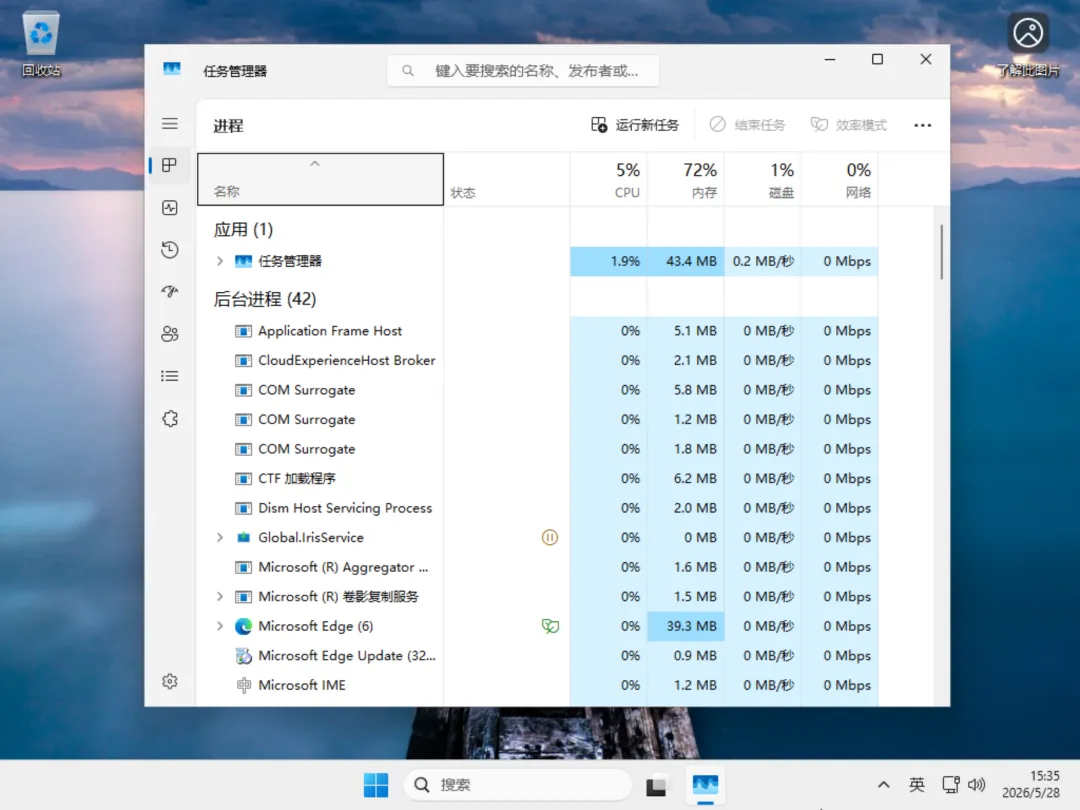Click the 结束任务 button
This screenshot has height=810, width=1080.
point(747,125)
